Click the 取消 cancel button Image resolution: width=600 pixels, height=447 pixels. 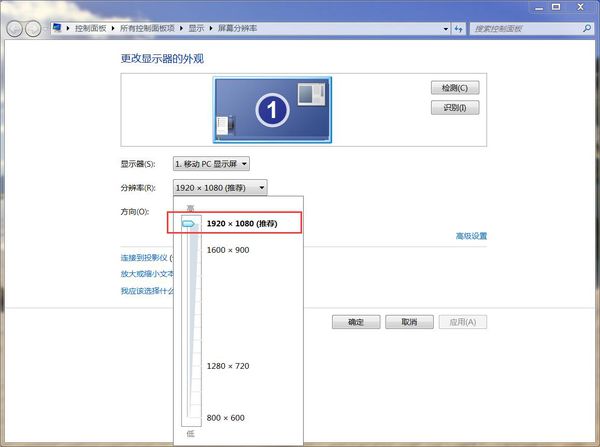tap(409, 322)
